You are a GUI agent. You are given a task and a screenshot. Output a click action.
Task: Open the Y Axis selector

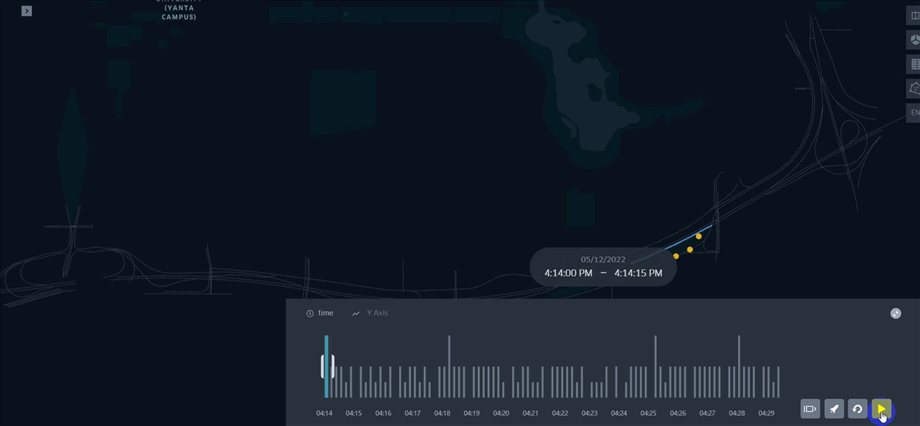click(377, 313)
